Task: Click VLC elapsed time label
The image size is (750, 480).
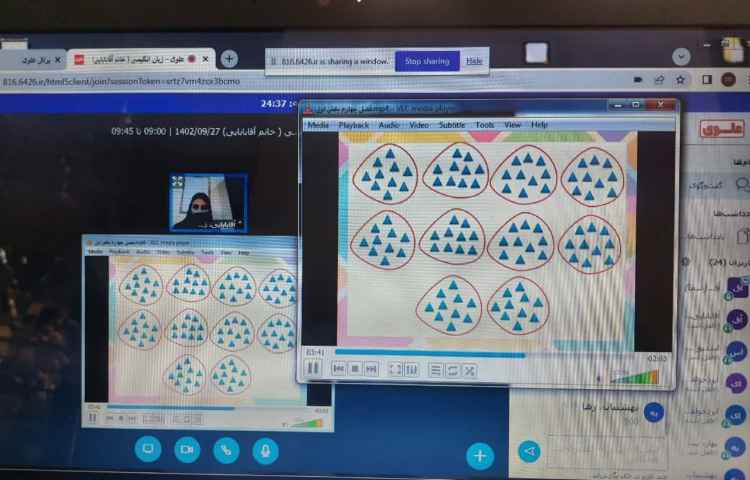Action: click(x=315, y=352)
